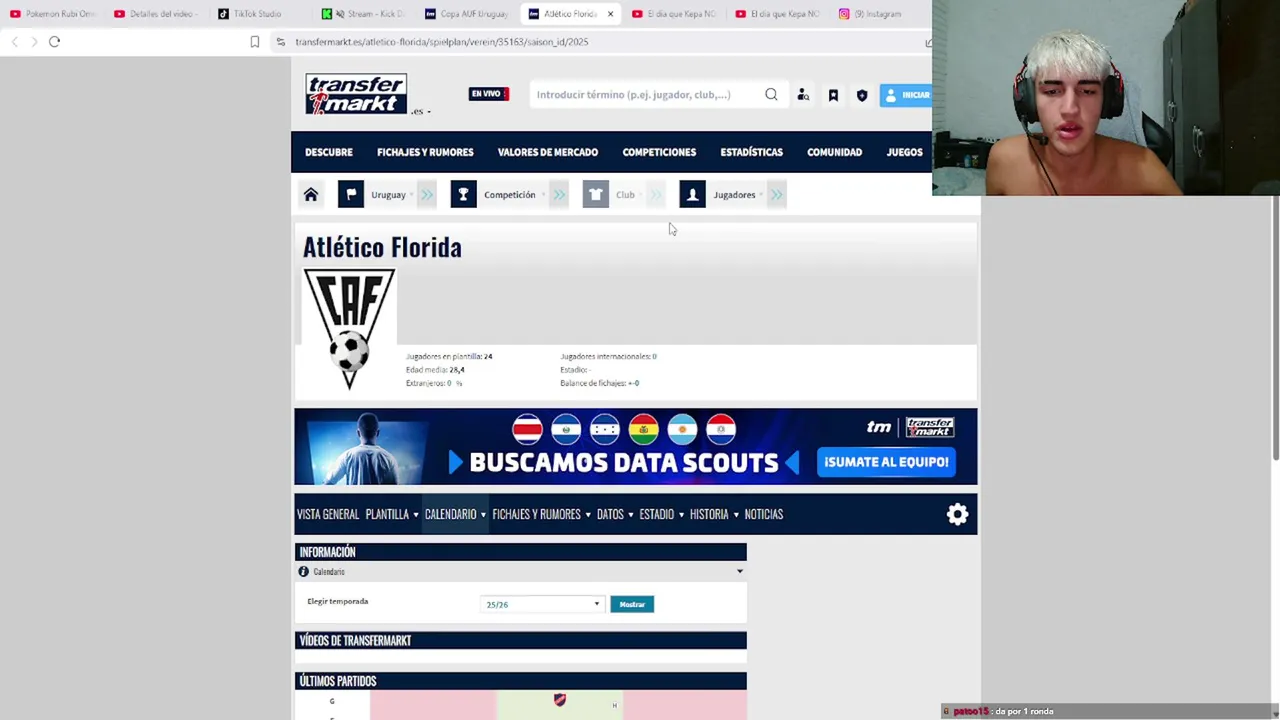Expand the Jugadores breadcrumb dropdown
This screenshot has height=720, width=1280.
pyautogui.click(x=777, y=195)
